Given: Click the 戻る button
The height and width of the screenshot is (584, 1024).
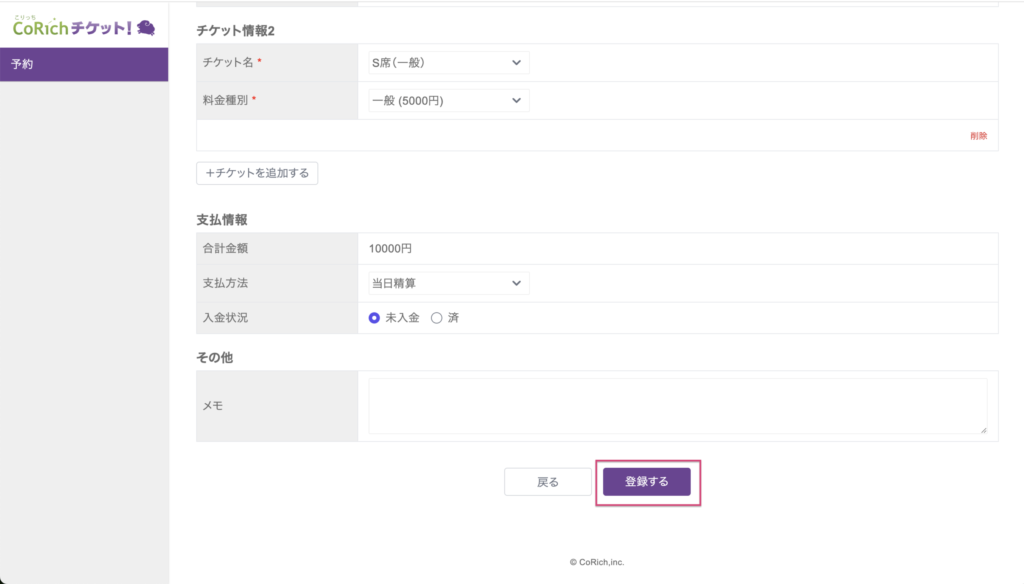Looking at the screenshot, I should (548, 482).
